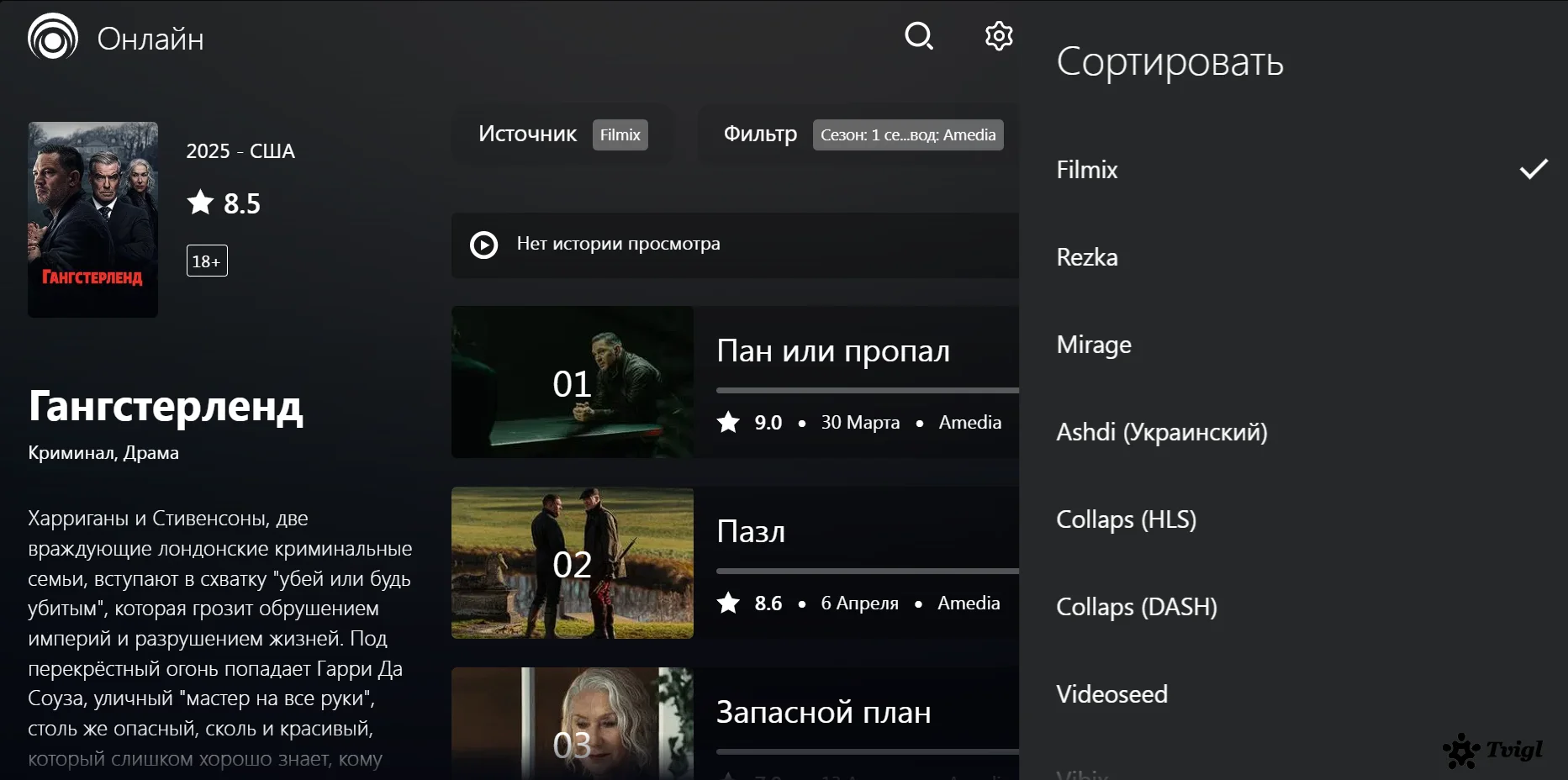Click the 18+ age rating badge
Image resolution: width=1568 pixels, height=780 pixels.
coord(207,261)
